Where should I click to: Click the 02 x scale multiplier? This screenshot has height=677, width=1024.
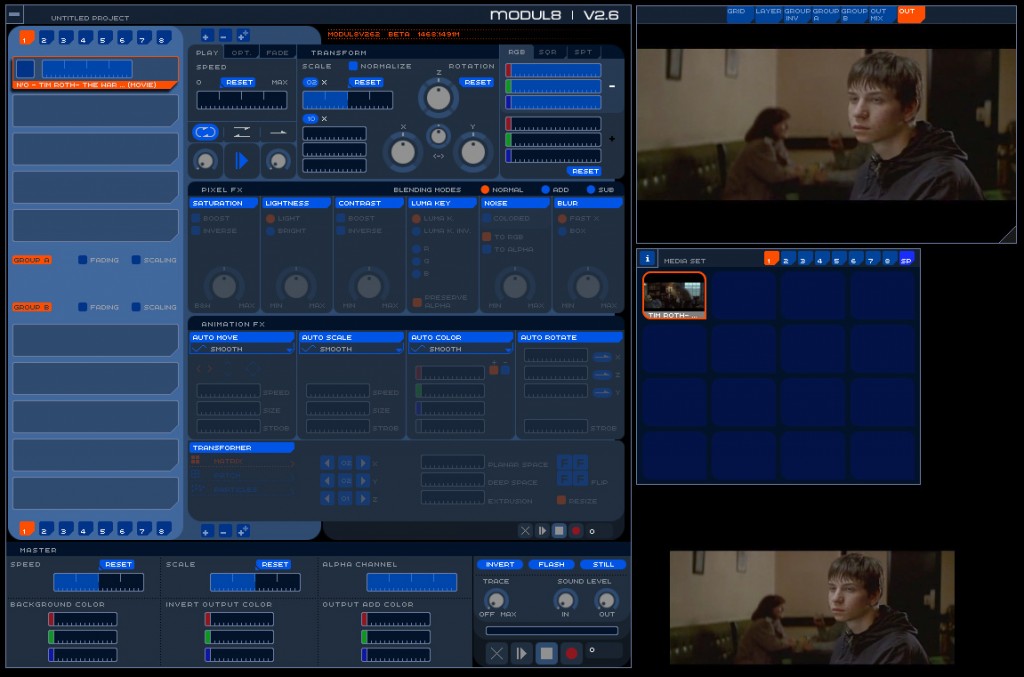(x=311, y=82)
